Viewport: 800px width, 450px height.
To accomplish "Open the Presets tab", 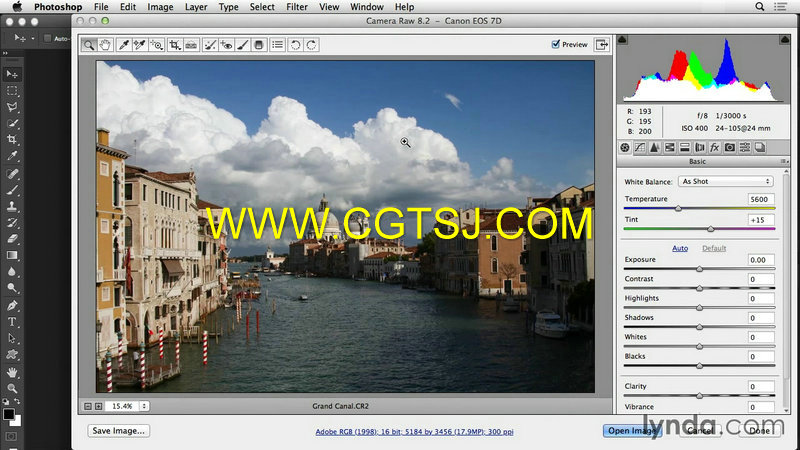I will [745, 147].
